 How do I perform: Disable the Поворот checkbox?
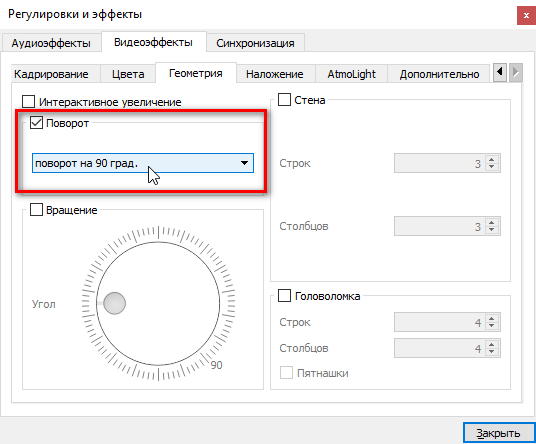pyautogui.click(x=36, y=123)
